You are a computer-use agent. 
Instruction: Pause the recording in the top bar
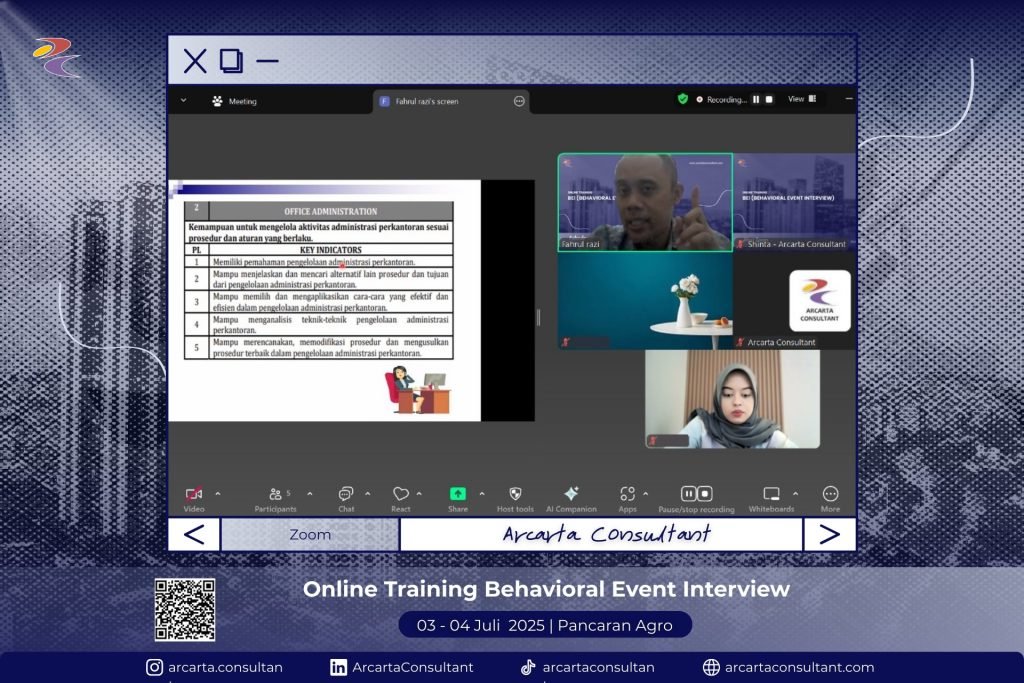pos(756,99)
